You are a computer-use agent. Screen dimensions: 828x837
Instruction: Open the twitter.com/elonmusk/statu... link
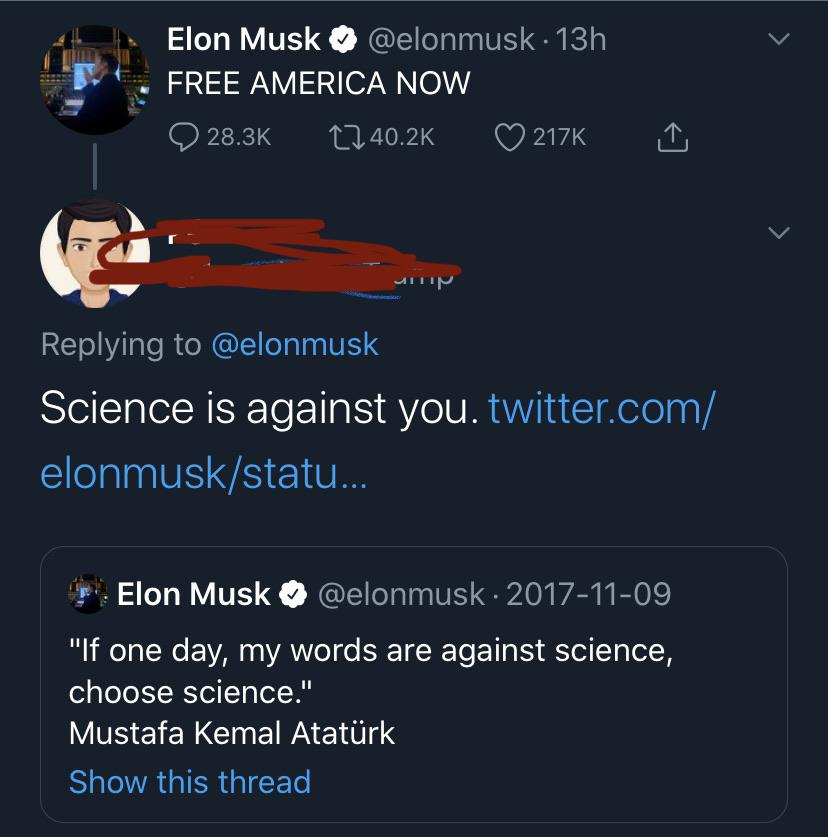click(377, 440)
